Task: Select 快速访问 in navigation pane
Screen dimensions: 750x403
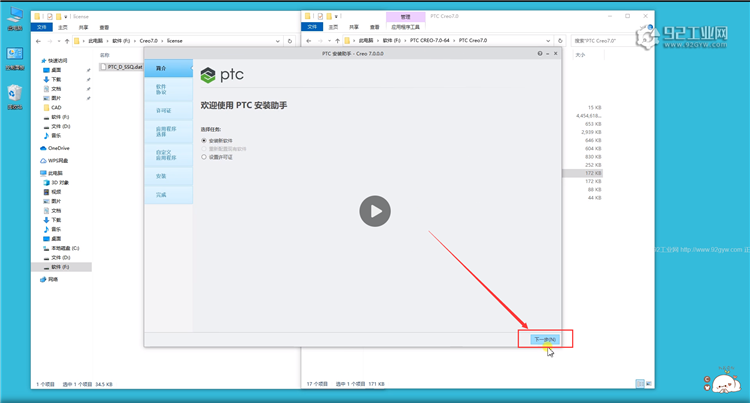Action: click(x=57, y=61)
